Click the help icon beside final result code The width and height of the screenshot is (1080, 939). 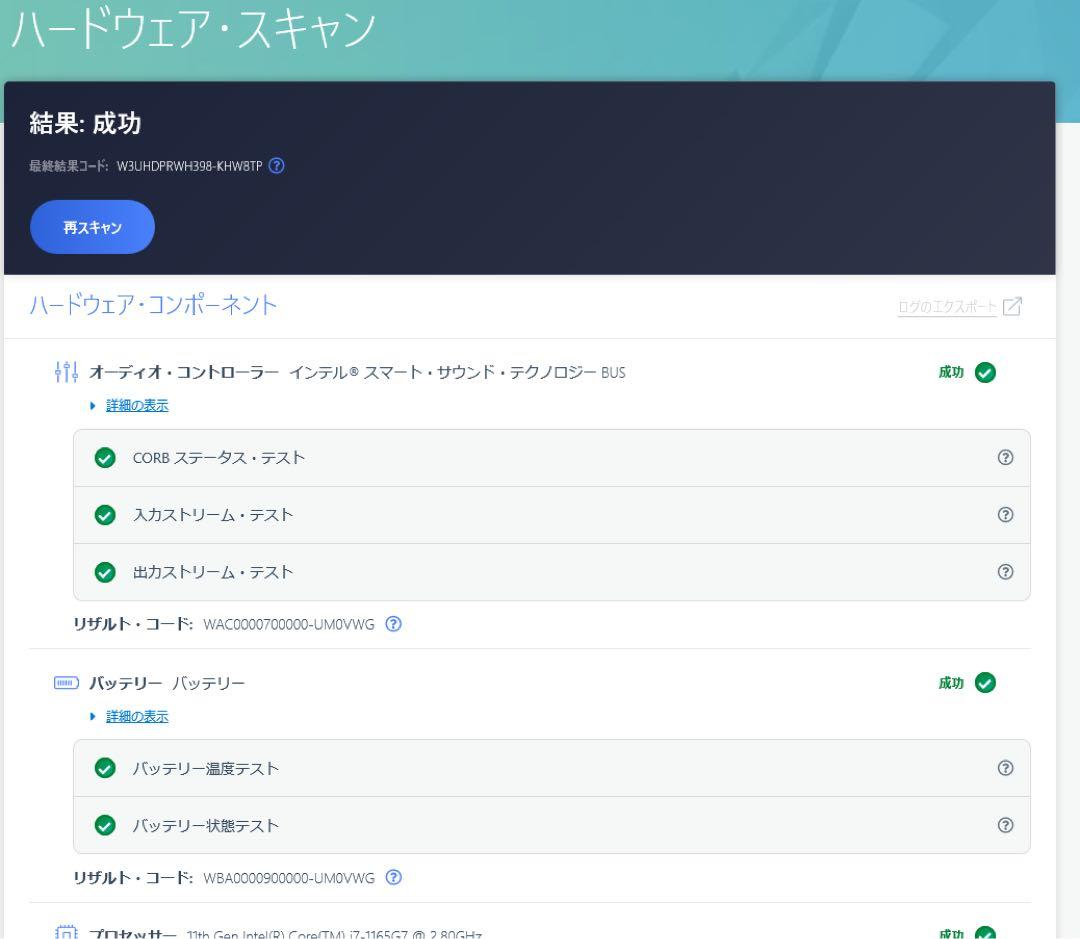[x=277, y=166]
